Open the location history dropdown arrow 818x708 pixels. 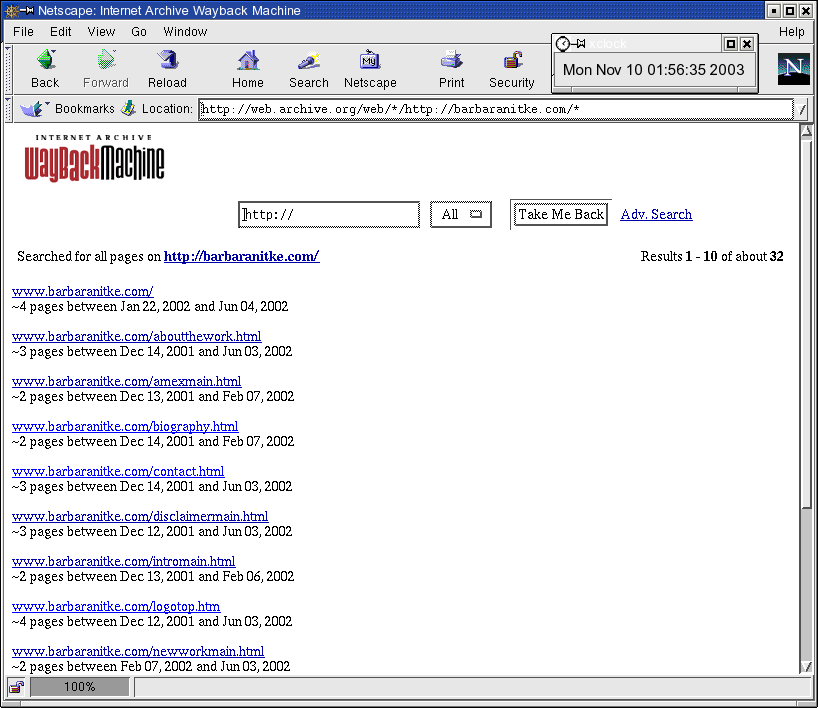point(802,109)
